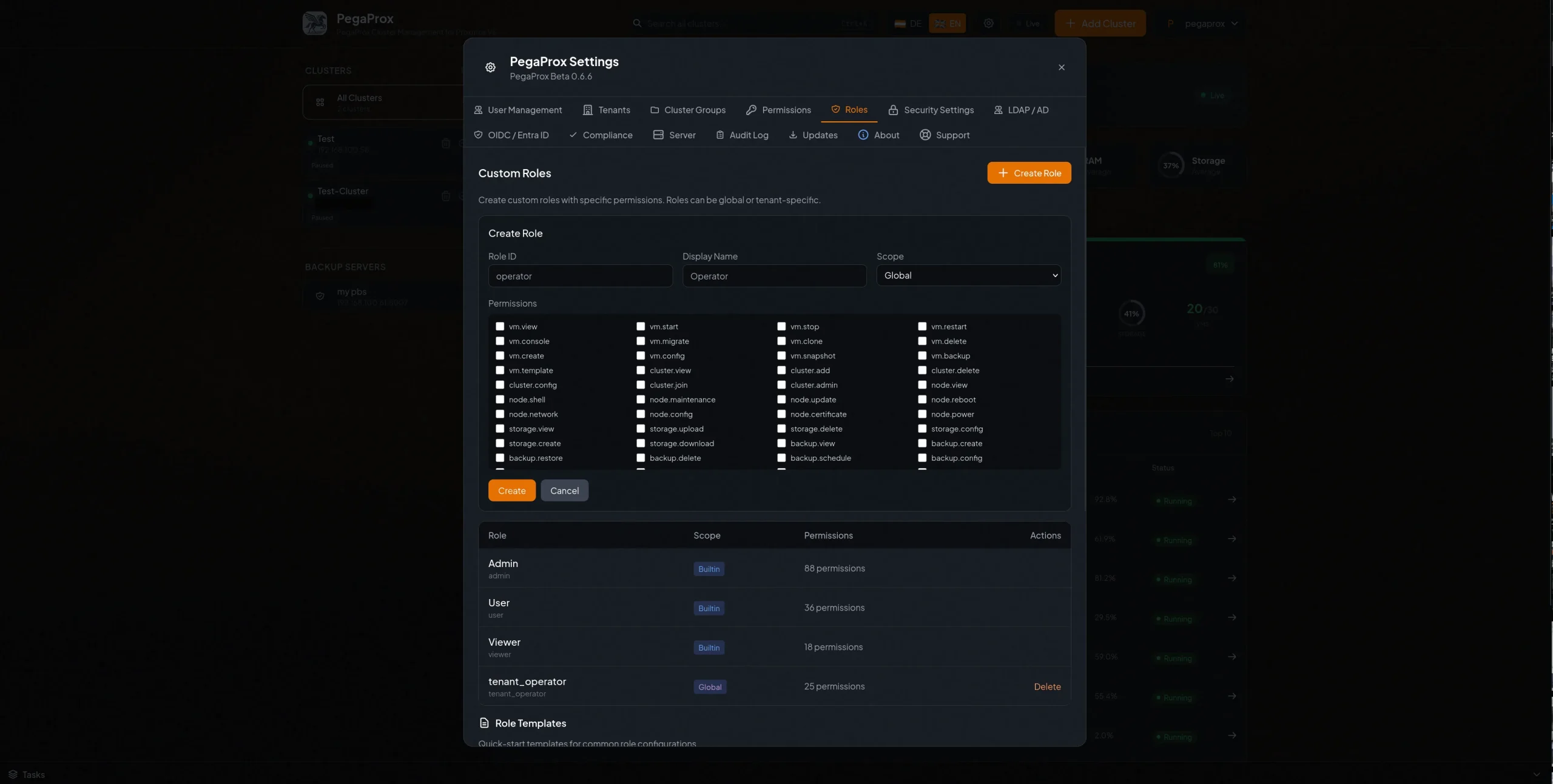This screenshot has width=1553, height=784.
Task: Click the Display Name input field
Action: pos(774,276)
